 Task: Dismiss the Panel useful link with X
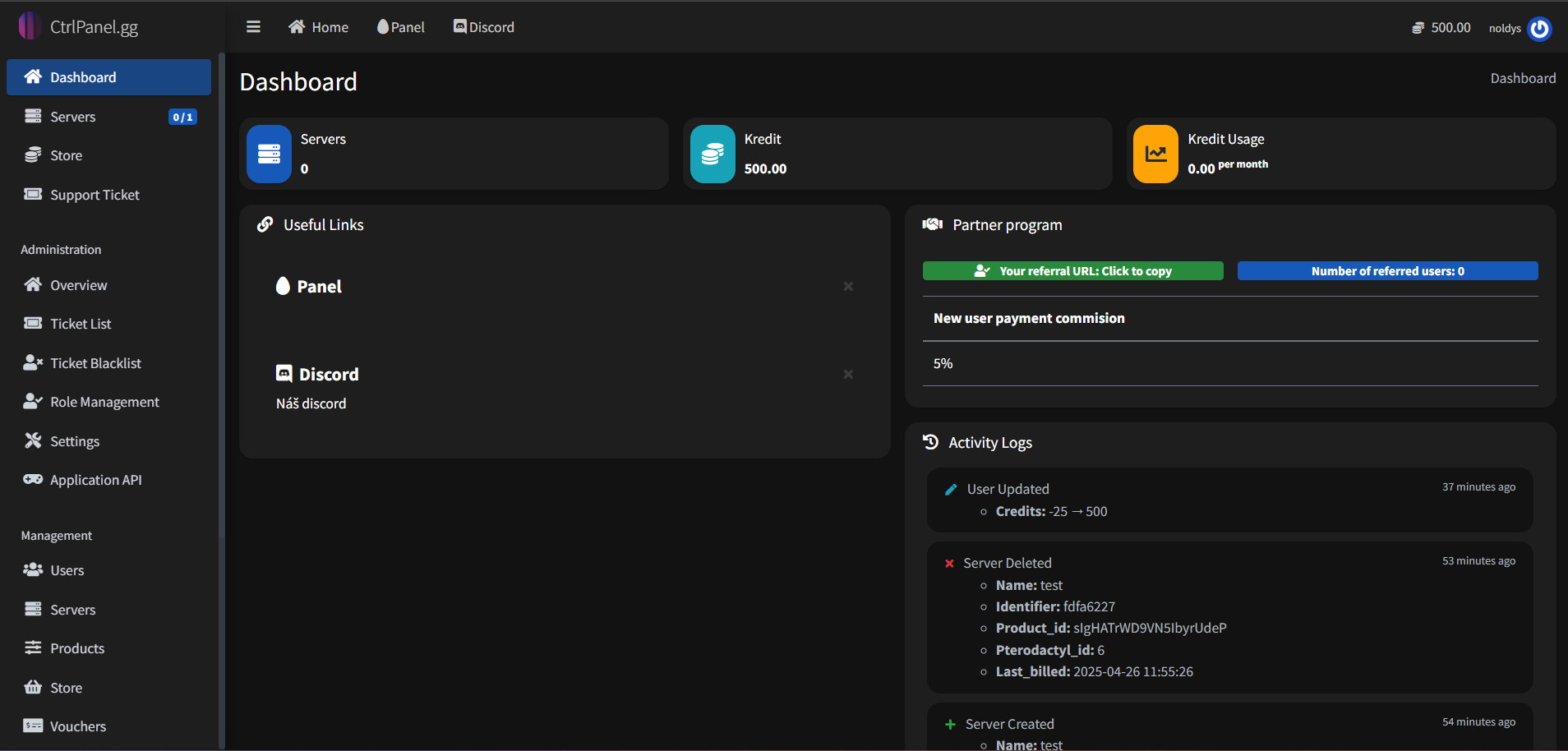pos(848,287)
